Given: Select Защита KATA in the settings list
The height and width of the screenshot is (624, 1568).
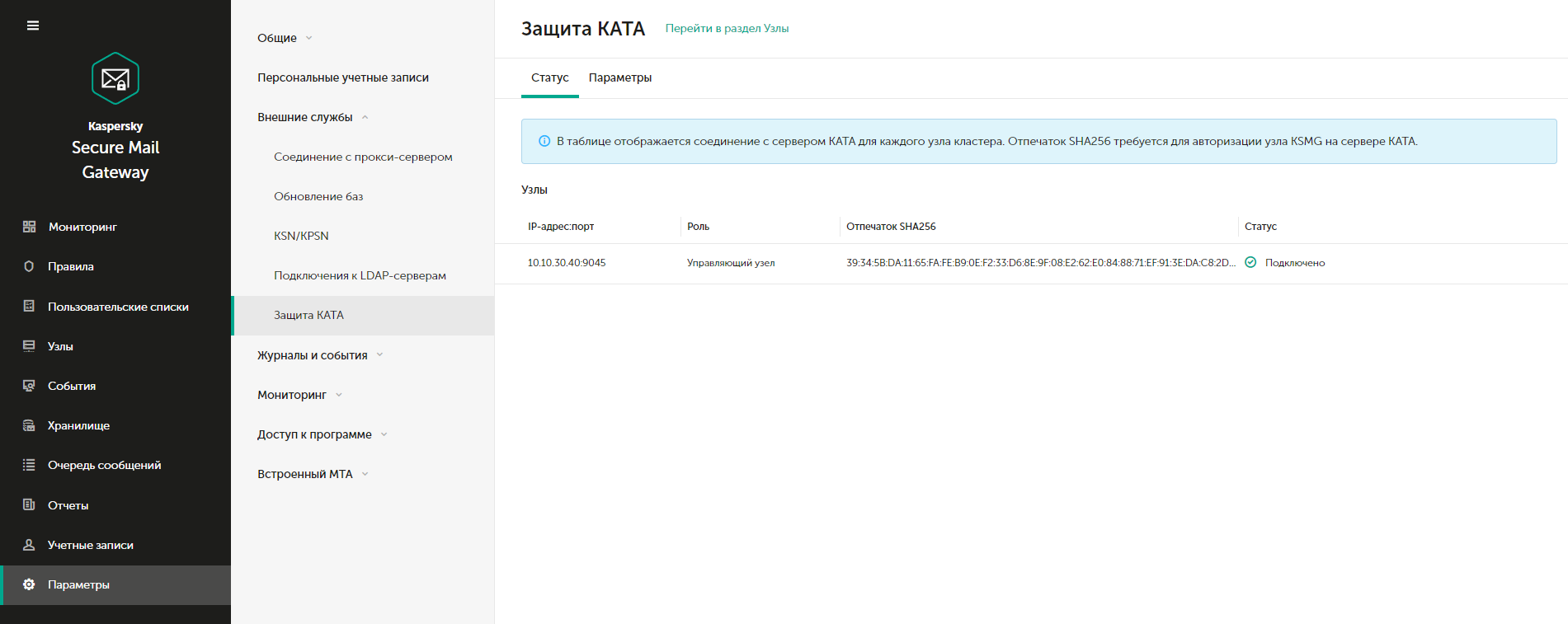Looking at the screenshot, I should tap(364, 316).
